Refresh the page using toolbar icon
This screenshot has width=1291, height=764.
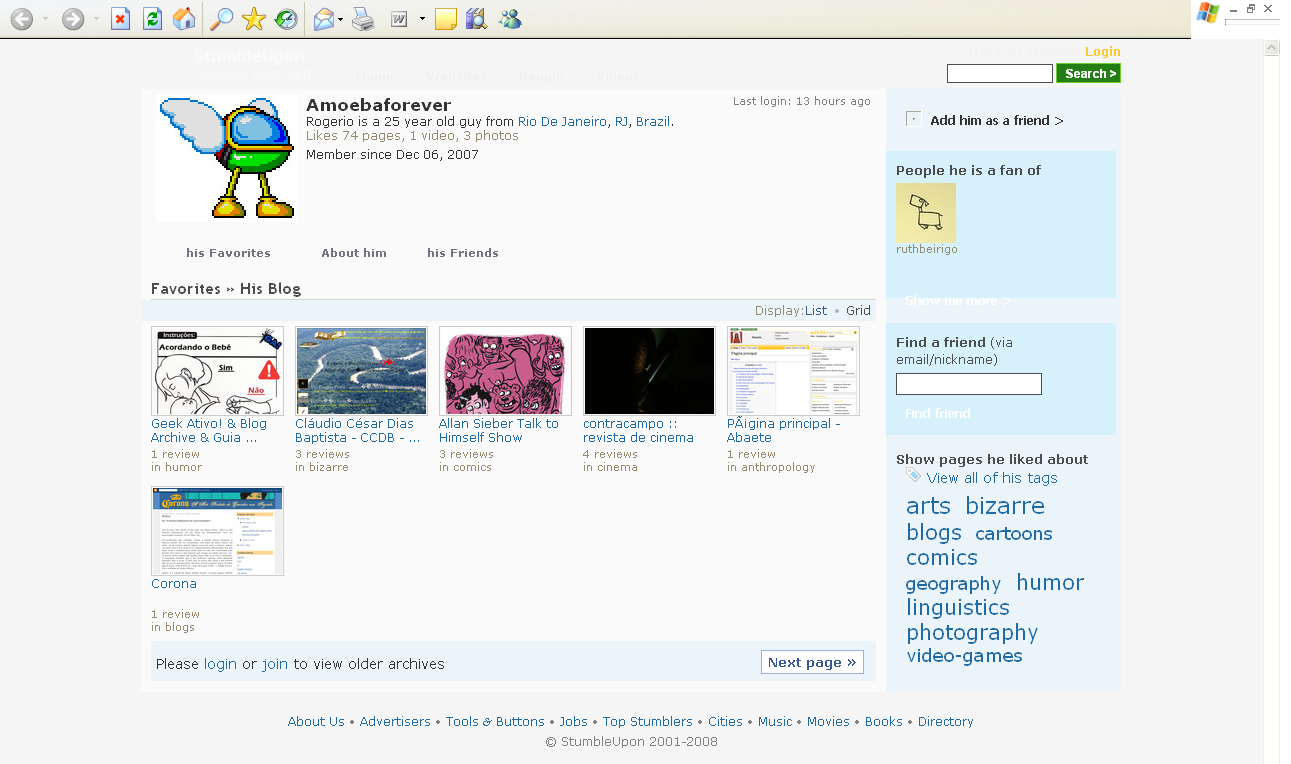pos(152,19)
